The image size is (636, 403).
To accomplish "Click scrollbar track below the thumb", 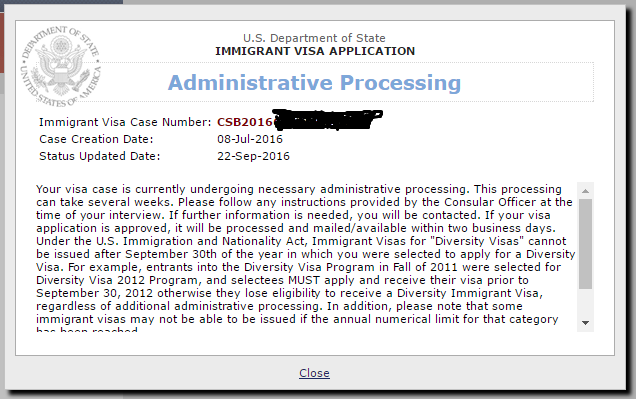I will tap(585, 302).
